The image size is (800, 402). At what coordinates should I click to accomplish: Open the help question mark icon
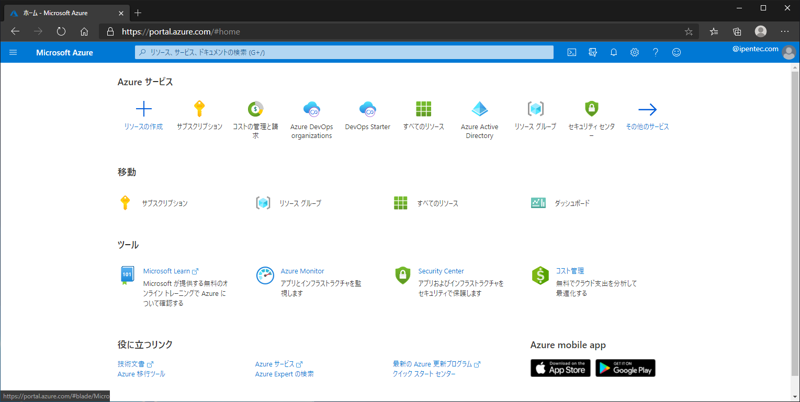click(656, 53)
